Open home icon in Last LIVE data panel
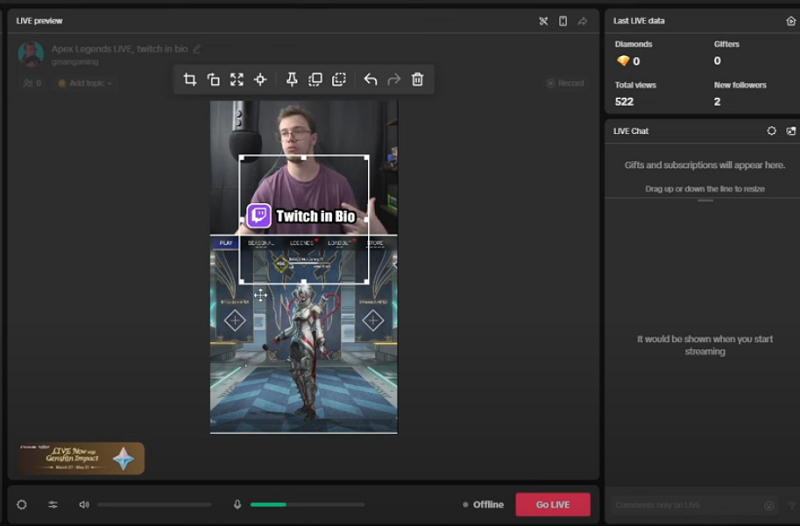Screen dimensions: 800x526 point(791,21)
